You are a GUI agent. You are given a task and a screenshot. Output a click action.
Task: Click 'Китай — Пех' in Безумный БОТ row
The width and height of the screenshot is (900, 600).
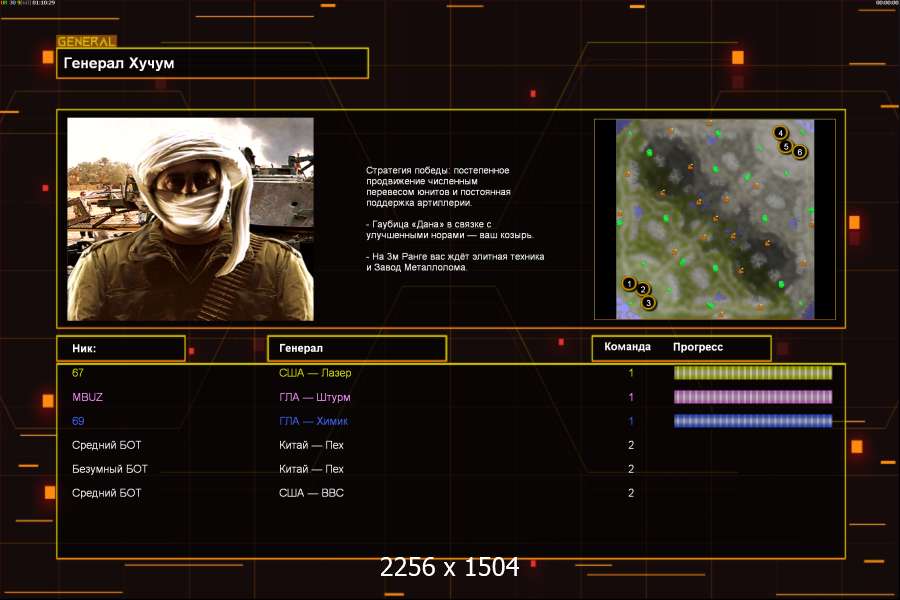pos(311,469)
